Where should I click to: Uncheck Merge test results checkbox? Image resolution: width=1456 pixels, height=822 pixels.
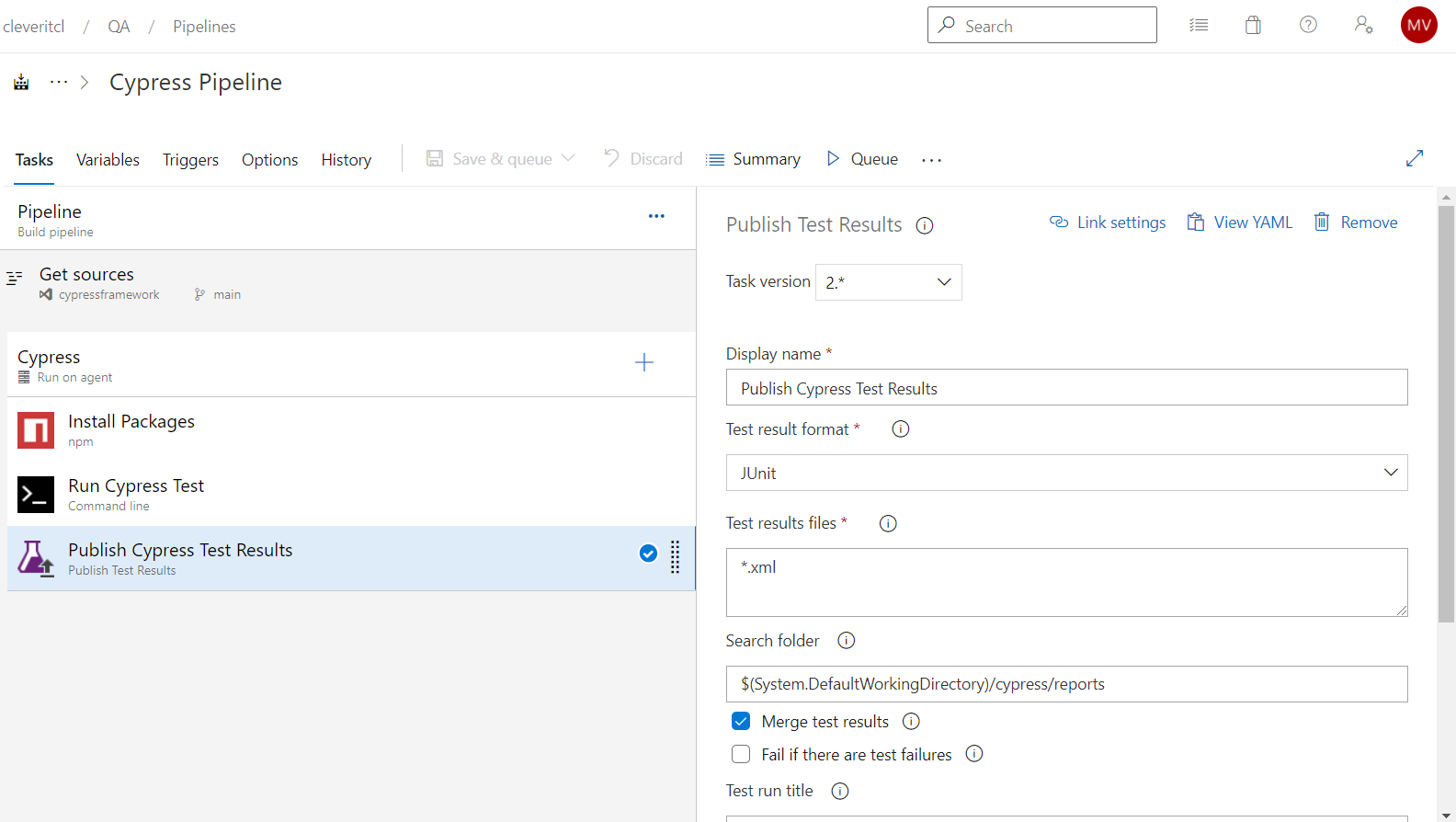pos(741,722)
